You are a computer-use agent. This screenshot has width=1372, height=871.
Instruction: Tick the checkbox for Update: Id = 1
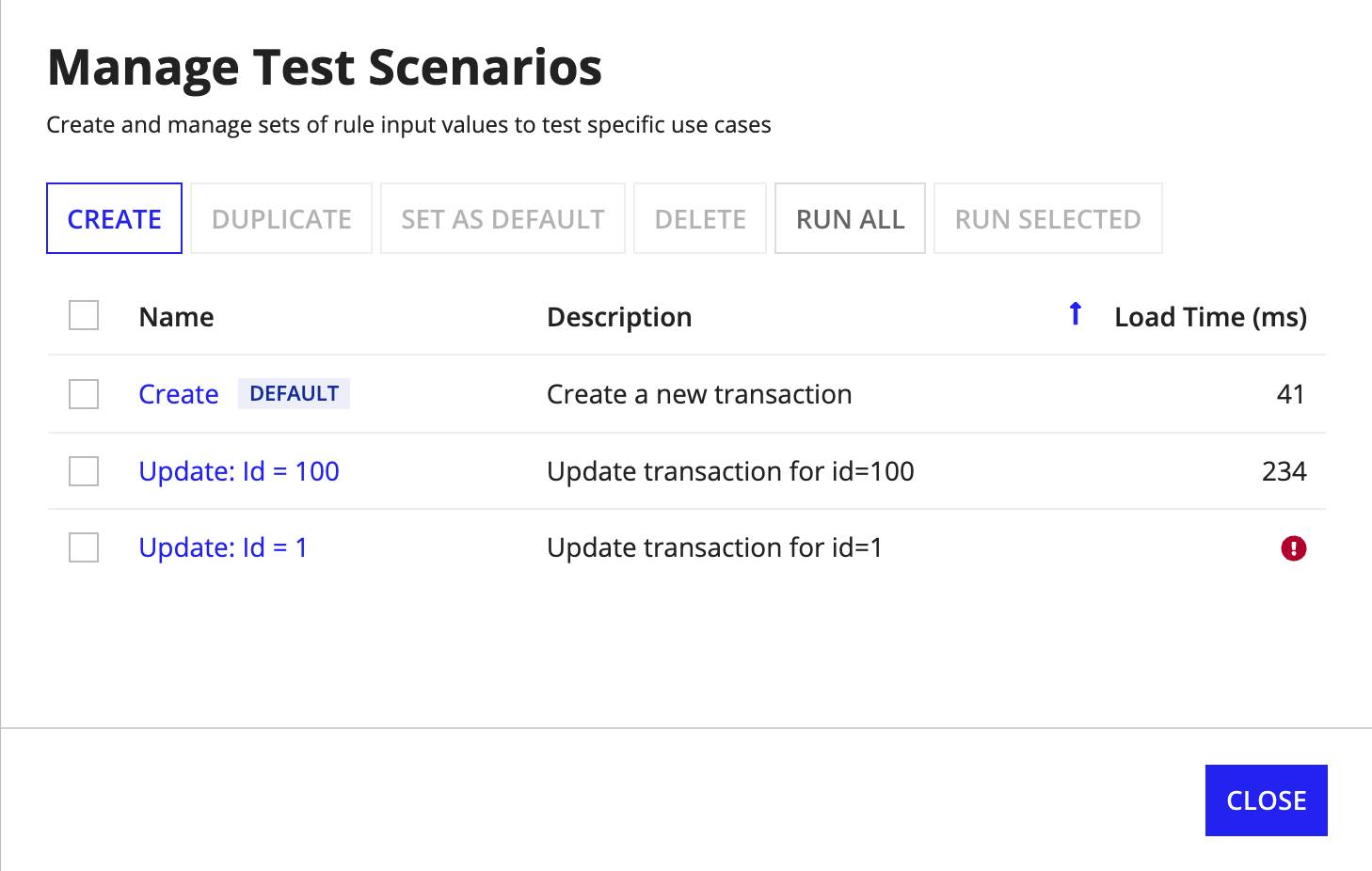click(x=84, y=546)
